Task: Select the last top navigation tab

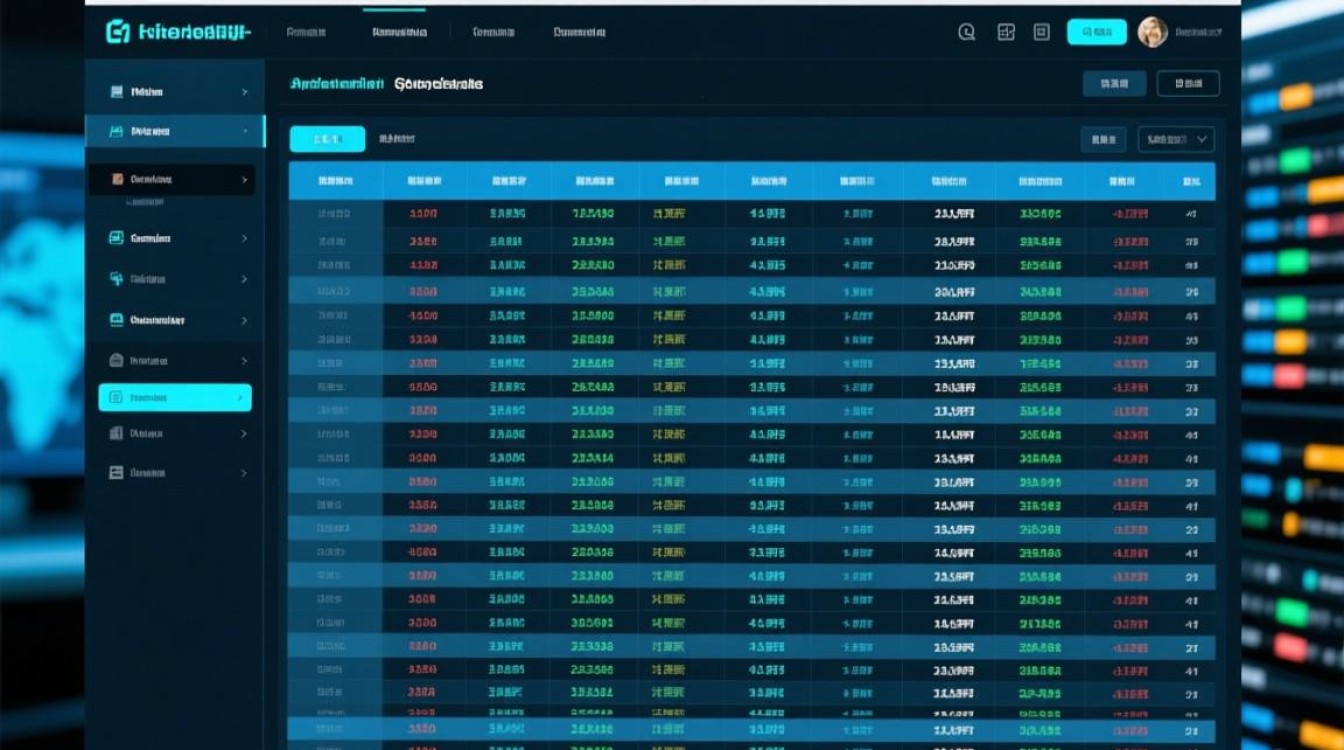Action: coord(580,32)
